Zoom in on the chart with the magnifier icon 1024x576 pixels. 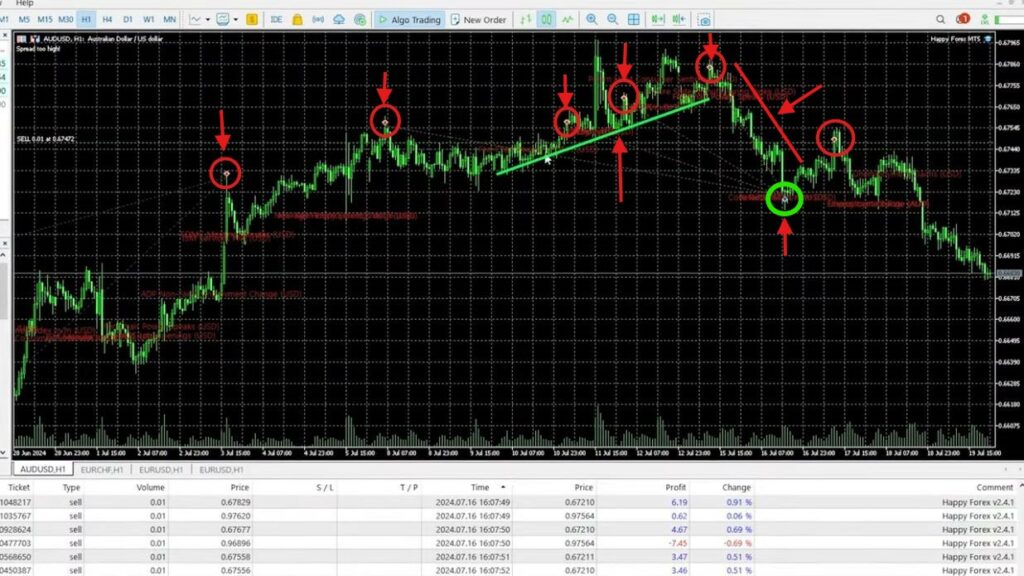pyautogui.click(x=592, y=18)
